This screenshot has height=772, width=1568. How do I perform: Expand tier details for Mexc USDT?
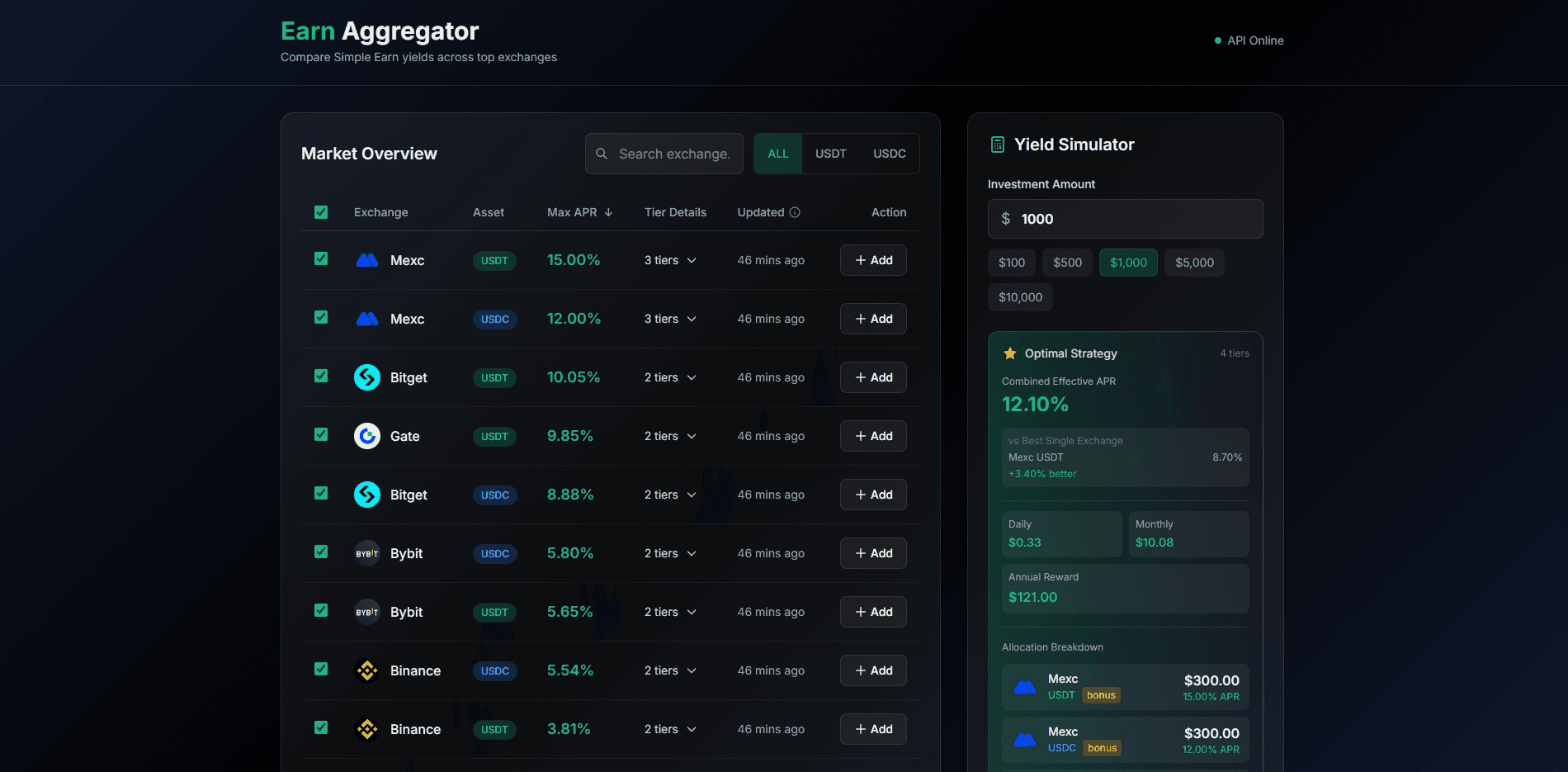[x=670, y=260]
